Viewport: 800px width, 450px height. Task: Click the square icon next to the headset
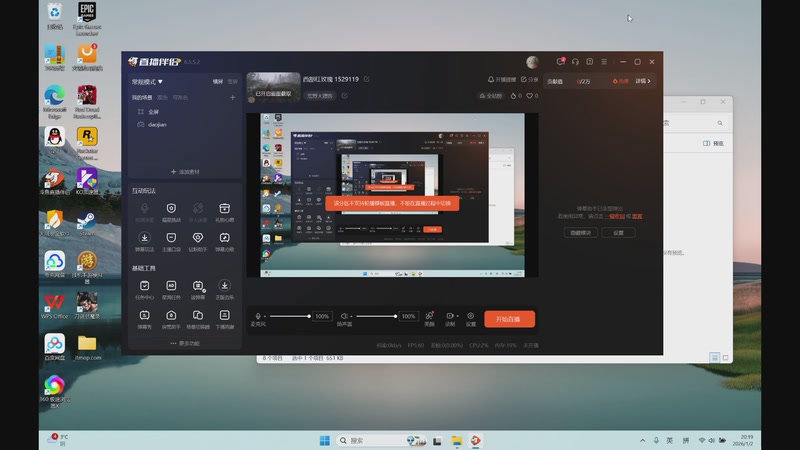[x=590, y=62]
